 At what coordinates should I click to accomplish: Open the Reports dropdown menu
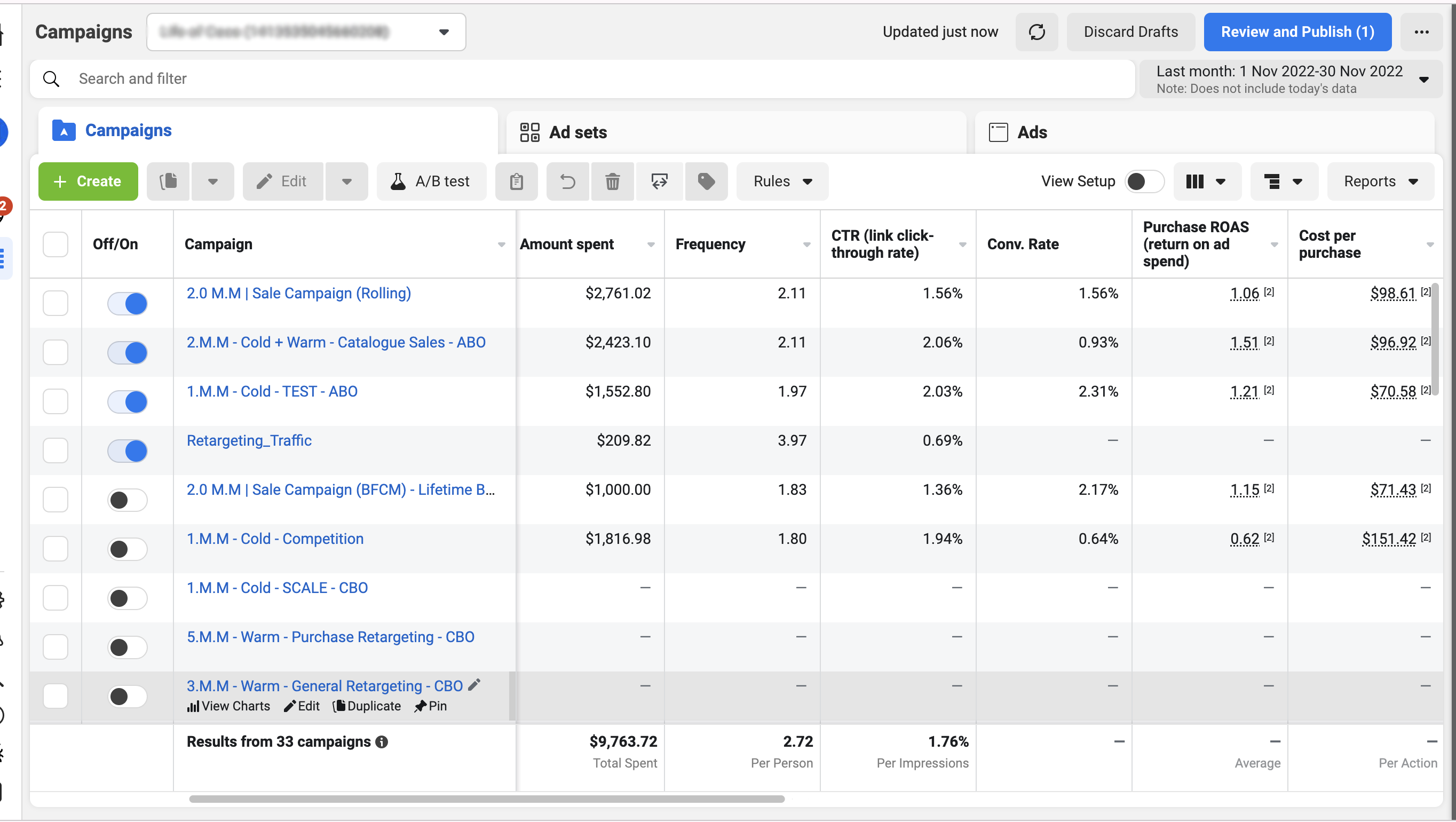(x=1380, y=181)
